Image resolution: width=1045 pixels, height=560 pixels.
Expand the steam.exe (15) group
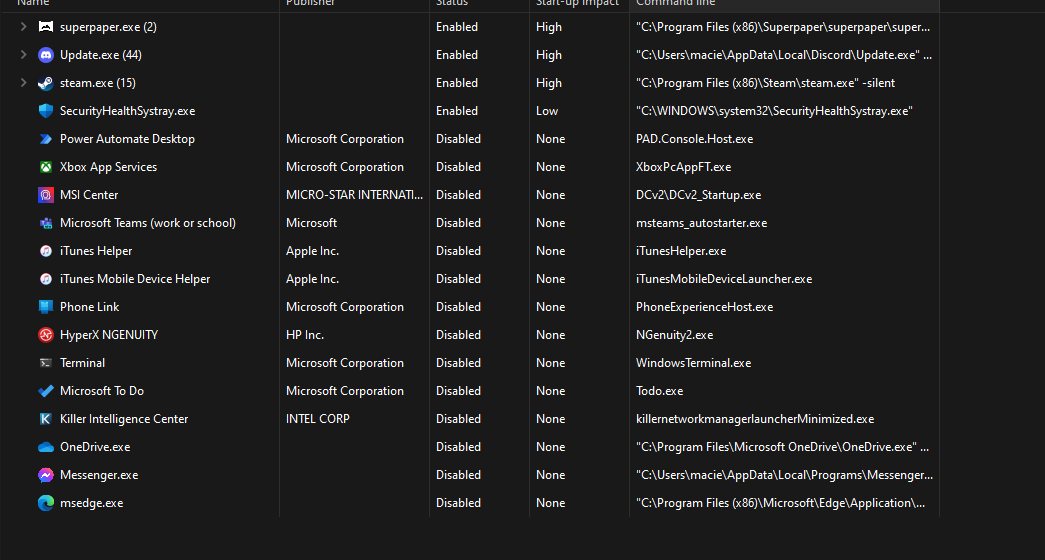point(23,83)
